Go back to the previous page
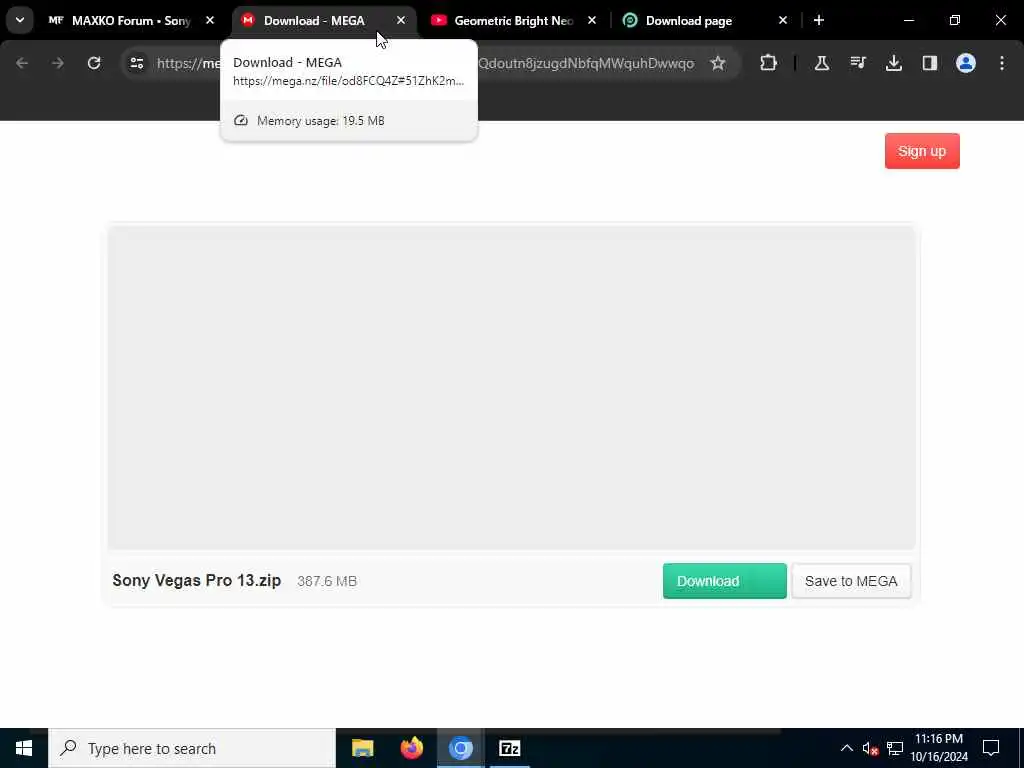 [x=22, y=63]
